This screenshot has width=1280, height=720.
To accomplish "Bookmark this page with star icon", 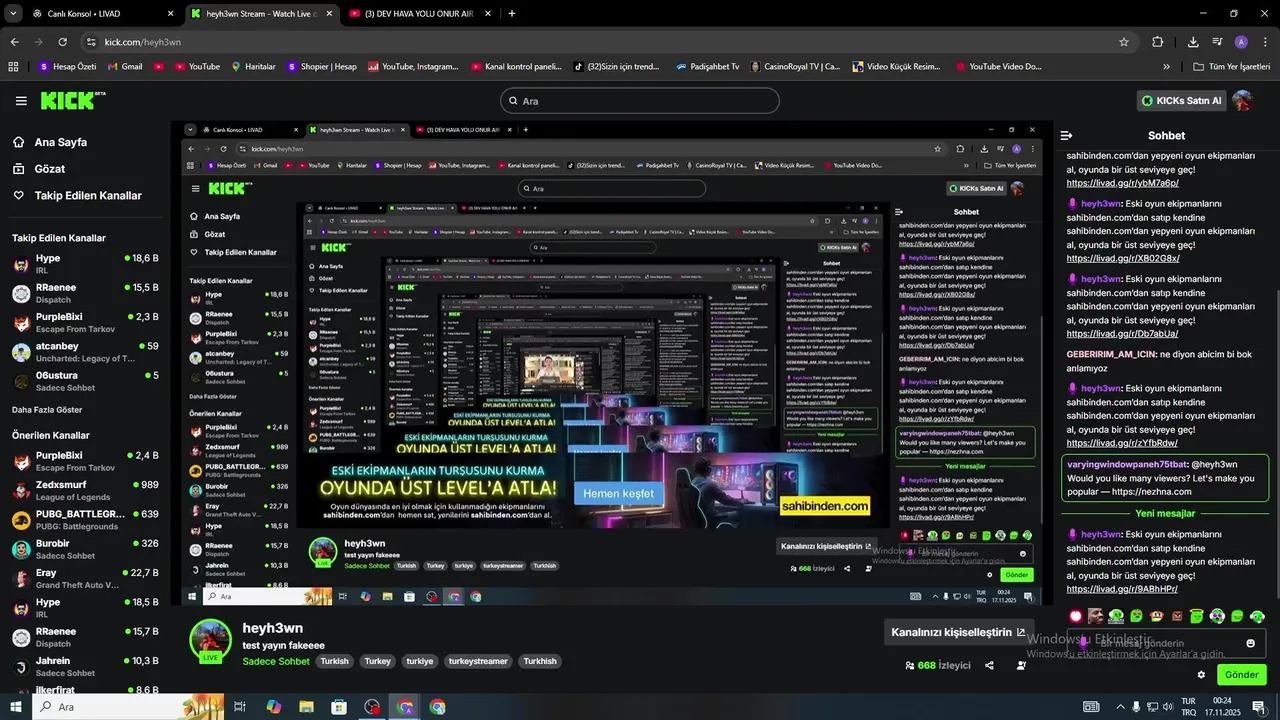I will pos(1124,42).
